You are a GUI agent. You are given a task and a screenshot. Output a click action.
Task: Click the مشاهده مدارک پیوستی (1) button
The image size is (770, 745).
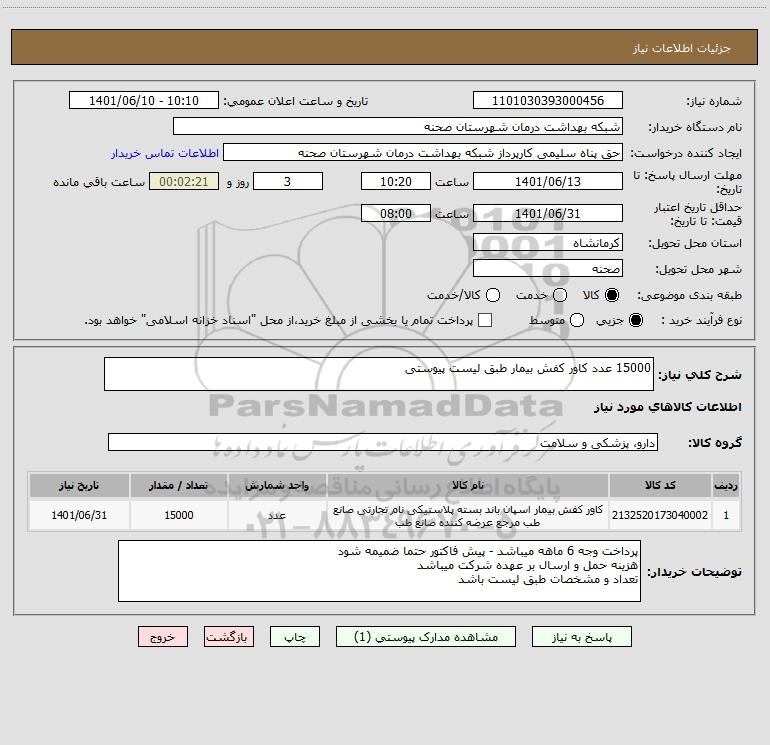click(x=426, y=637)
